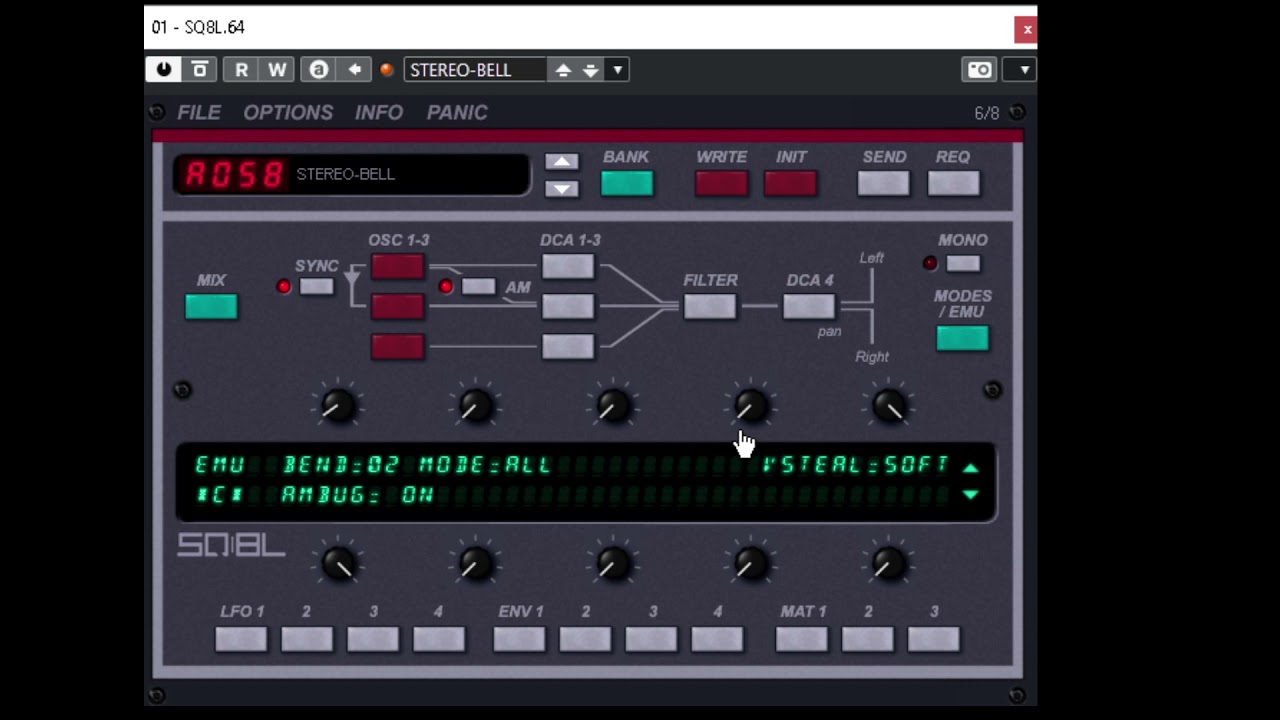
Task: Open the dropdown arrow beside the camera icon
Action: 1023,70
